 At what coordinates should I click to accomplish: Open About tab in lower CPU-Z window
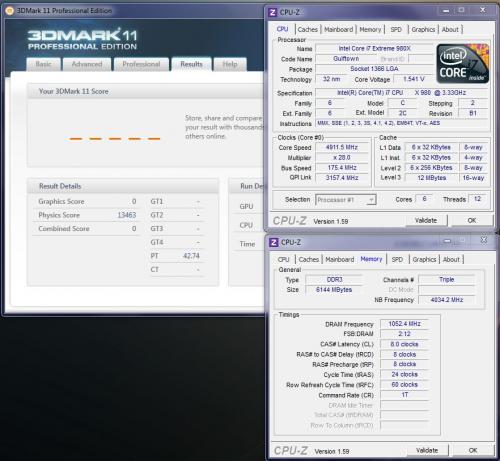[x=451, y=260]
